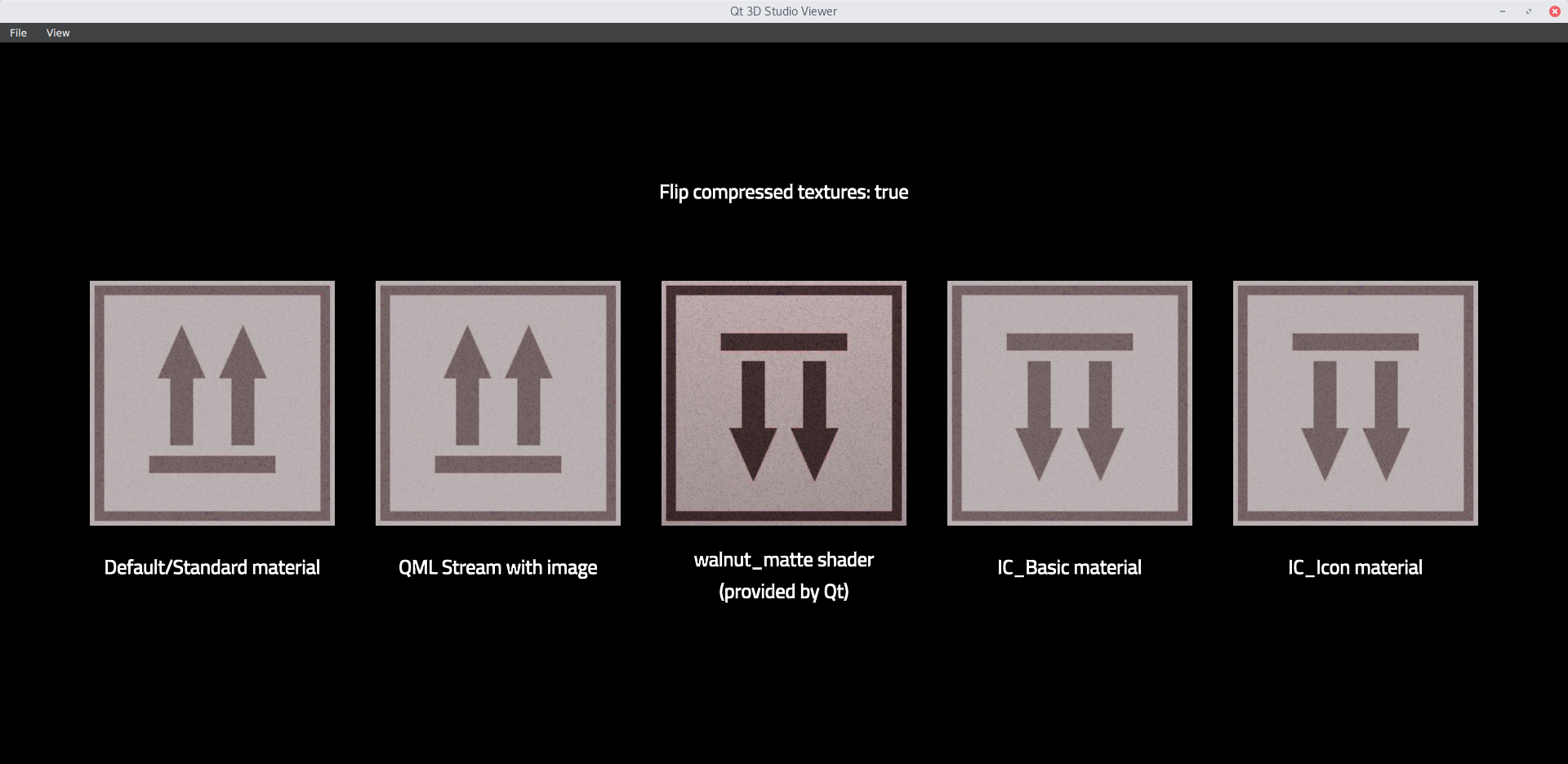The height and width of the screenshot is (764, 1568).
Task: Click the "Qt 3D Studio Viewer" window title
Action: click(x=784, y=11)
